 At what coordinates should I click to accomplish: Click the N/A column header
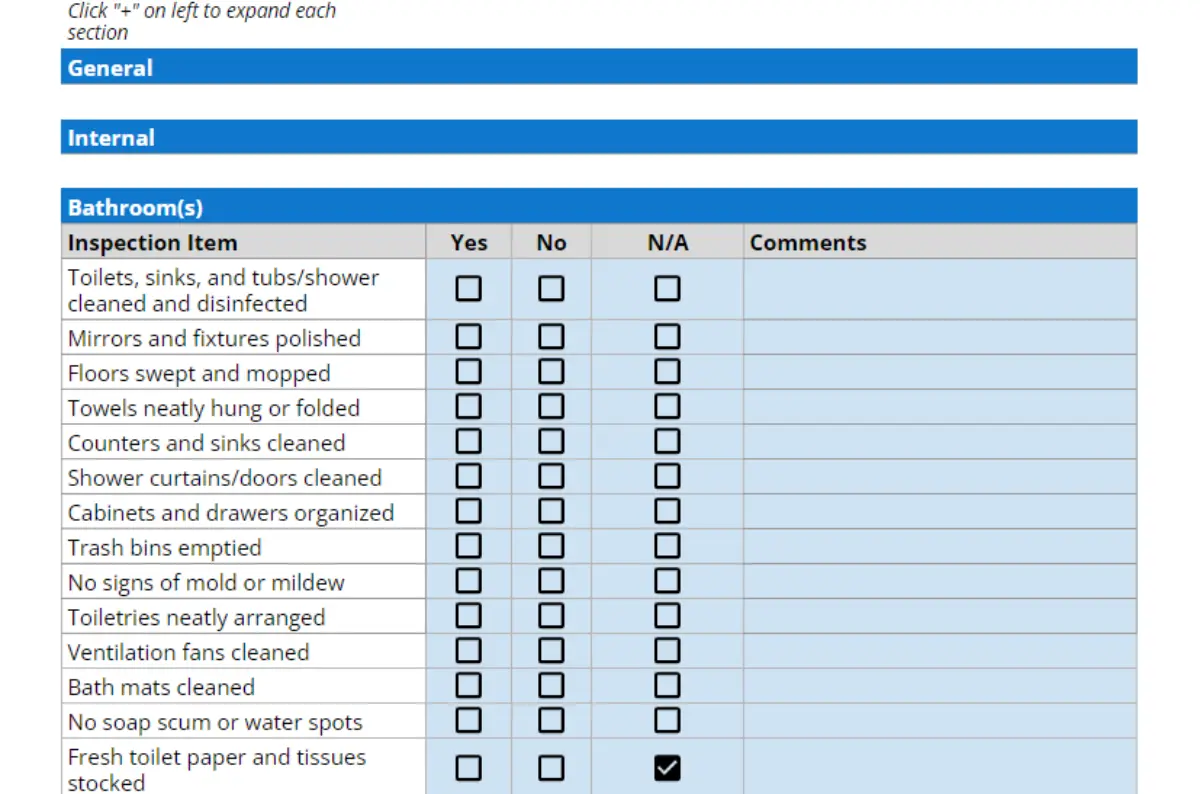point(667,242)
